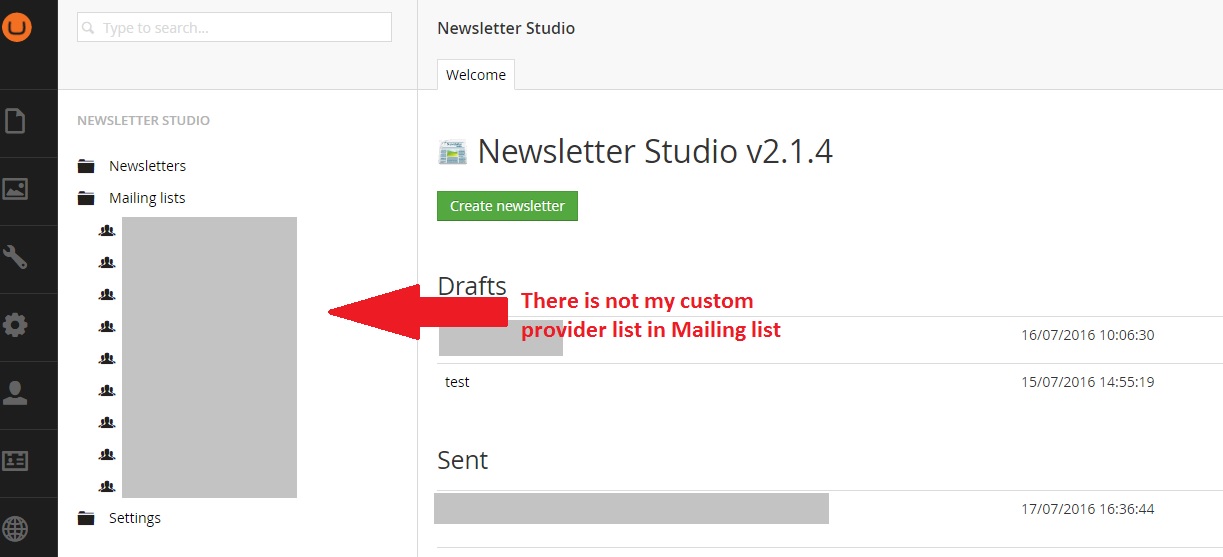Click the newspaper icon beside Newsletter Studio title
The width and height of the screenshot is (1223, 557).
(x=452, y=152)
